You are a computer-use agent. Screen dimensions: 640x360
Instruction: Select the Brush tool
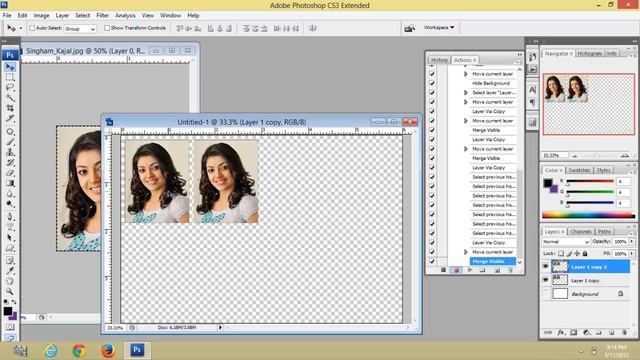10,142
